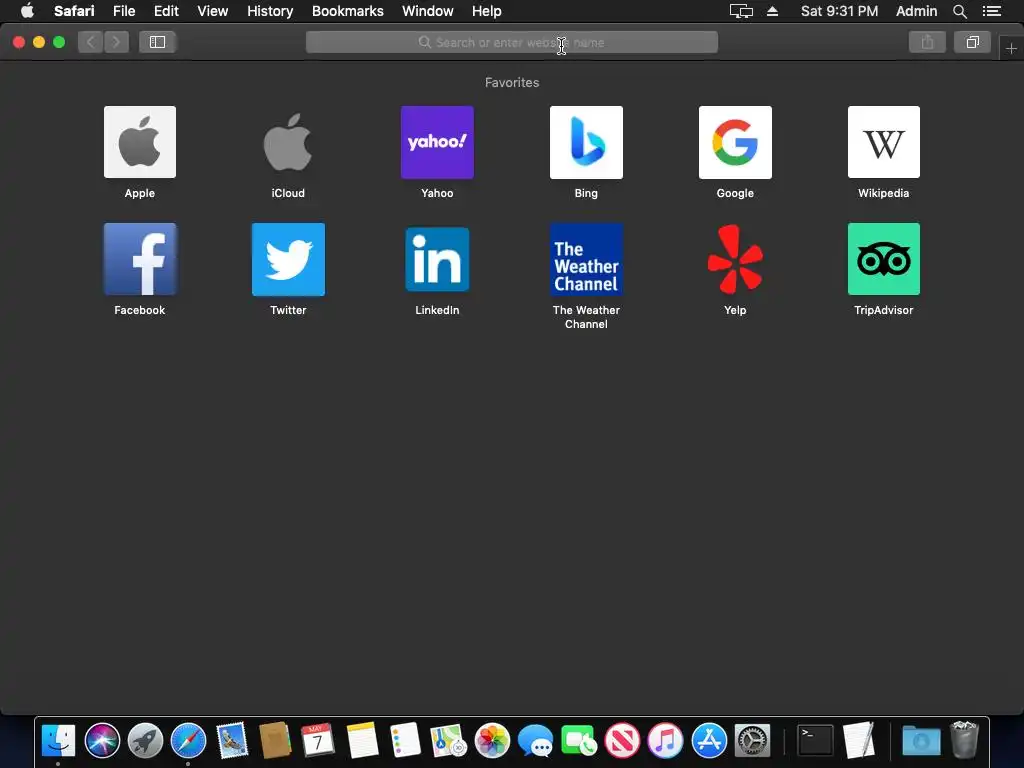Open the View menu
Image resolution: width=1024 pixels, height=768 pixels.
pyautogui.click(x=213, y=11)
